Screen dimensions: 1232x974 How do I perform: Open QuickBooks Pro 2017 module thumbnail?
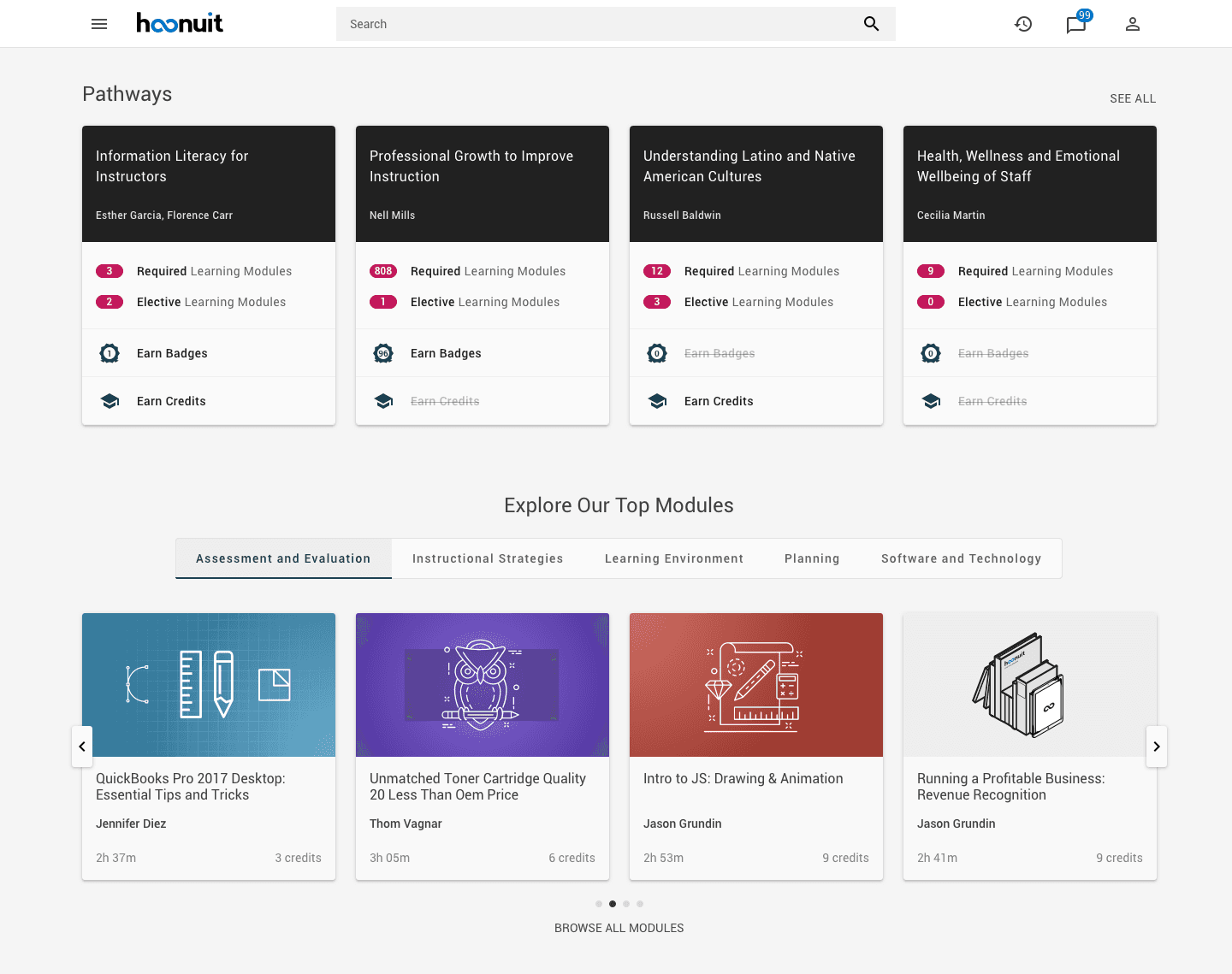click(209, 685)
